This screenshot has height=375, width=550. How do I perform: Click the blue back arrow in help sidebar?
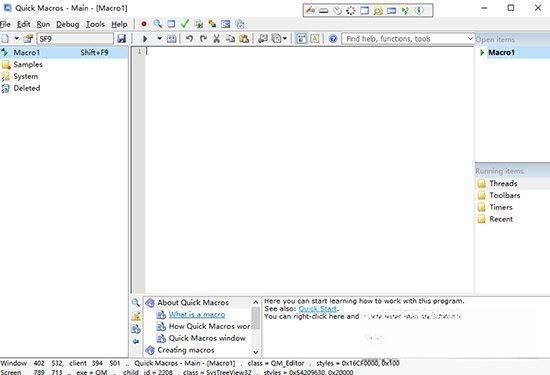click(x=136, y=341)
